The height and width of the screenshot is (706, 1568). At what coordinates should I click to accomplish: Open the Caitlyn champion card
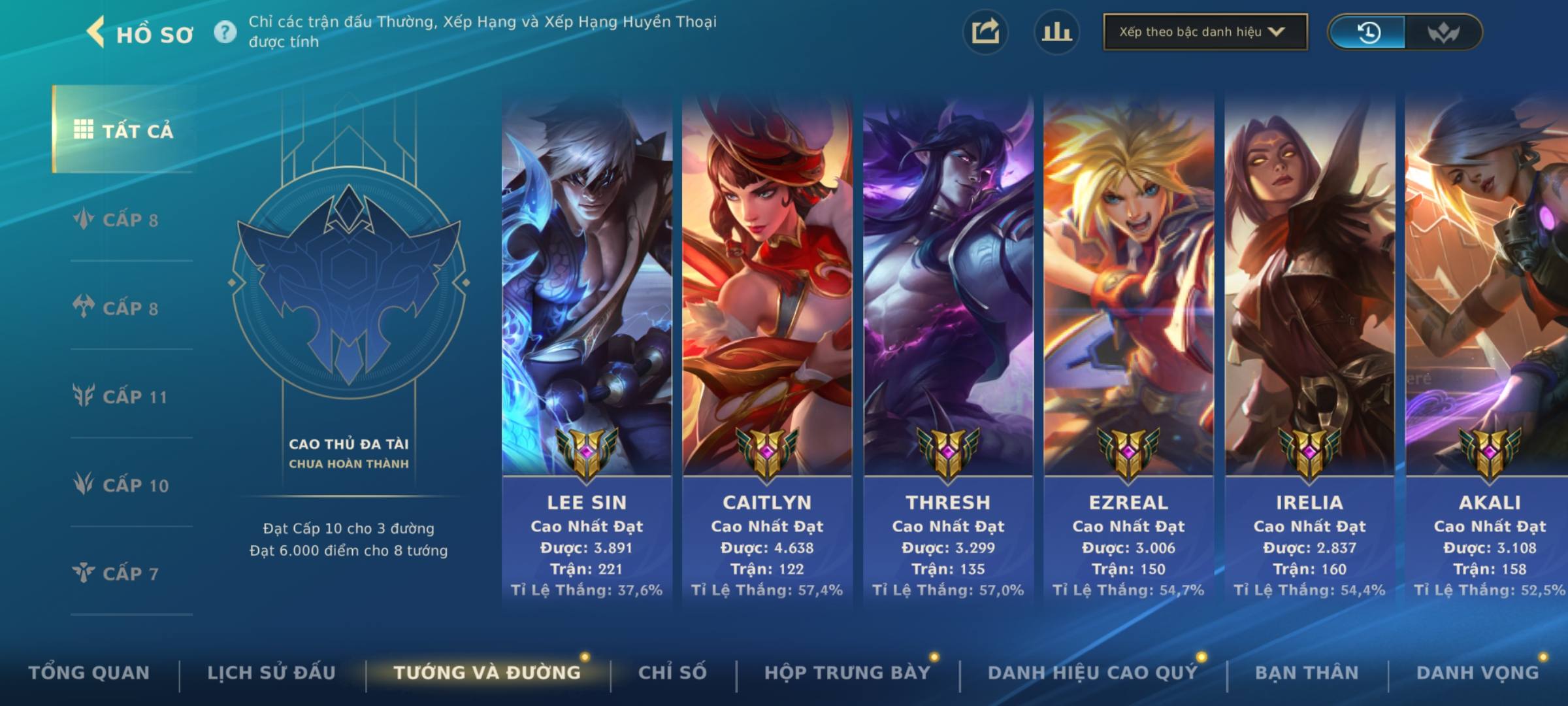(x=767, y=350)
